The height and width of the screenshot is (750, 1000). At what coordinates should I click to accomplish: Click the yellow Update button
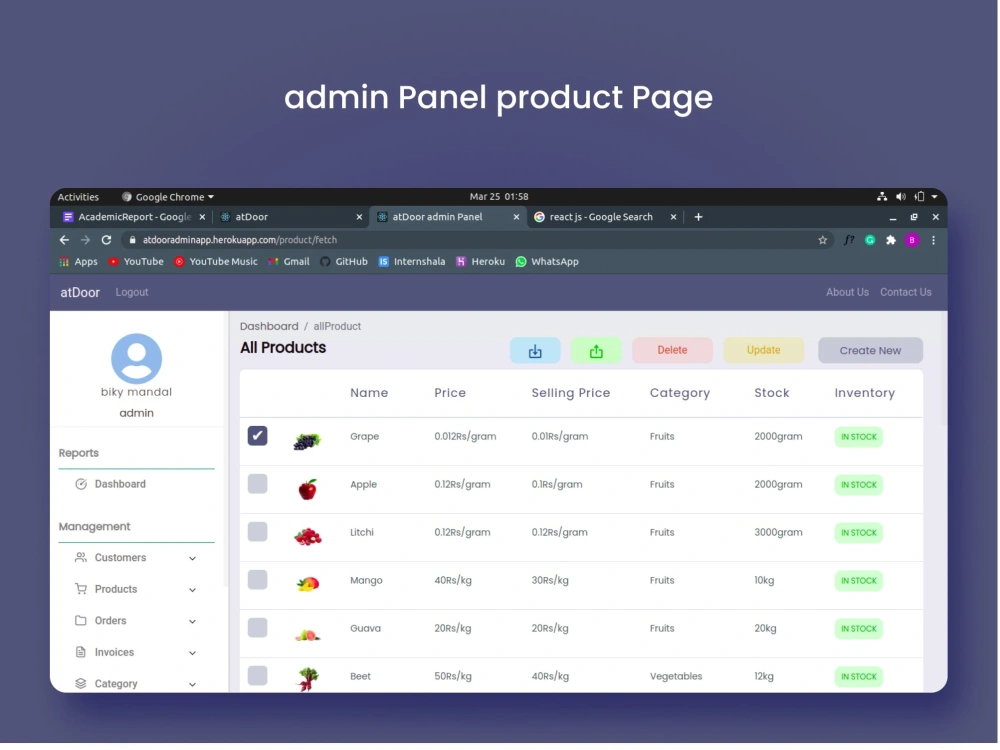pos(765,351)
